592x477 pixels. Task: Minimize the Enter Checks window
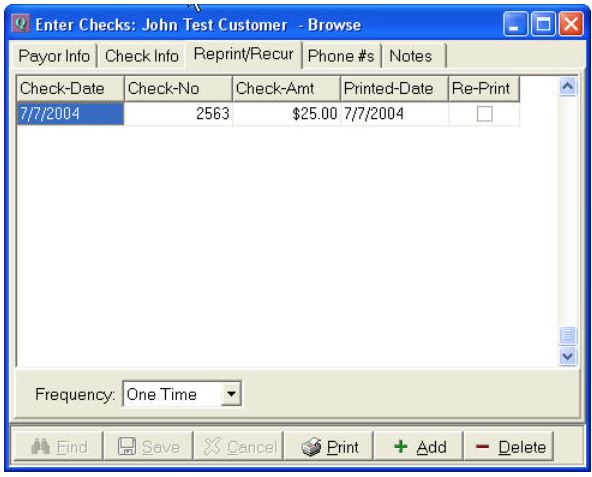(x=515, y=23)
